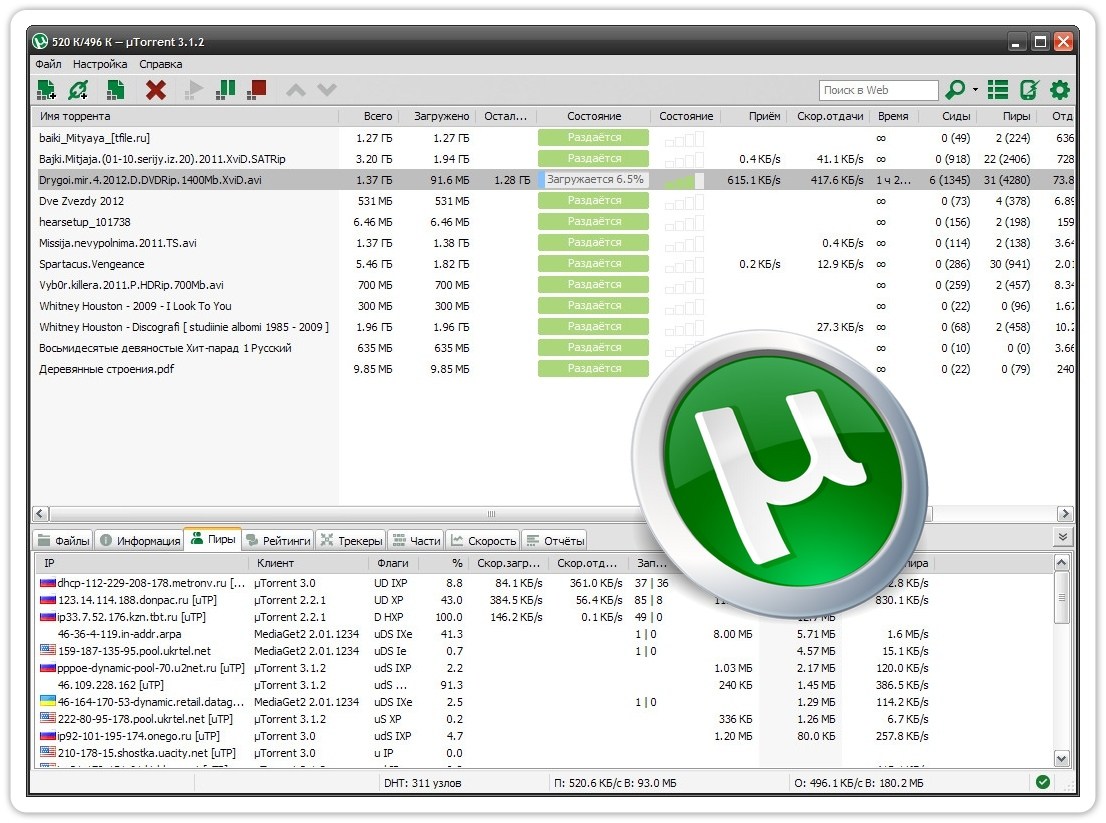
Task: Open the search engine dropdown arrow
Action: 976,90
